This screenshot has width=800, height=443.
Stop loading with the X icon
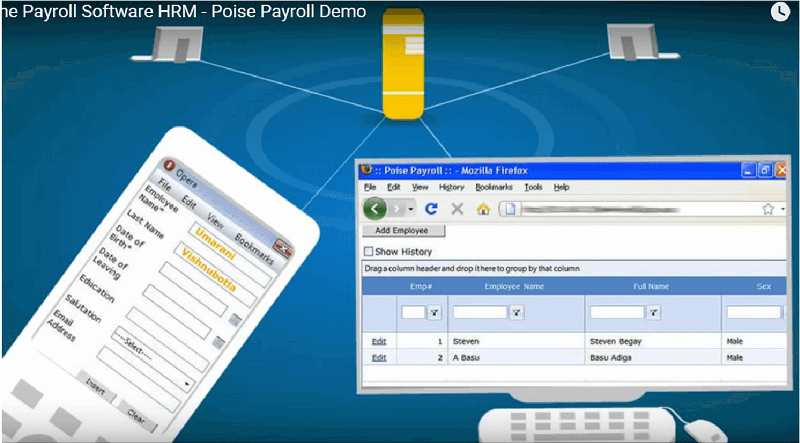coord(457,208)
